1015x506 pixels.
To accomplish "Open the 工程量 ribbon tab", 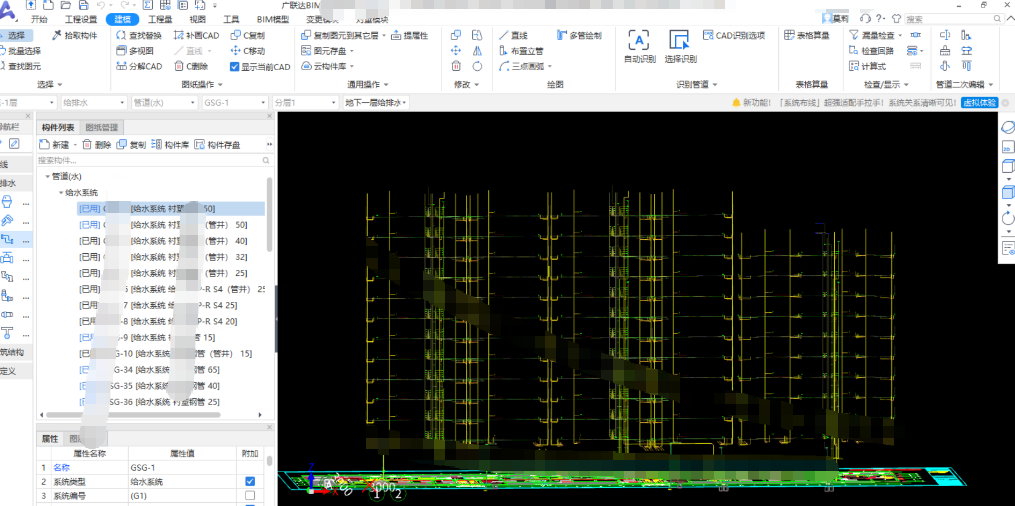I will pyautogui.click(x=160, y=19).
